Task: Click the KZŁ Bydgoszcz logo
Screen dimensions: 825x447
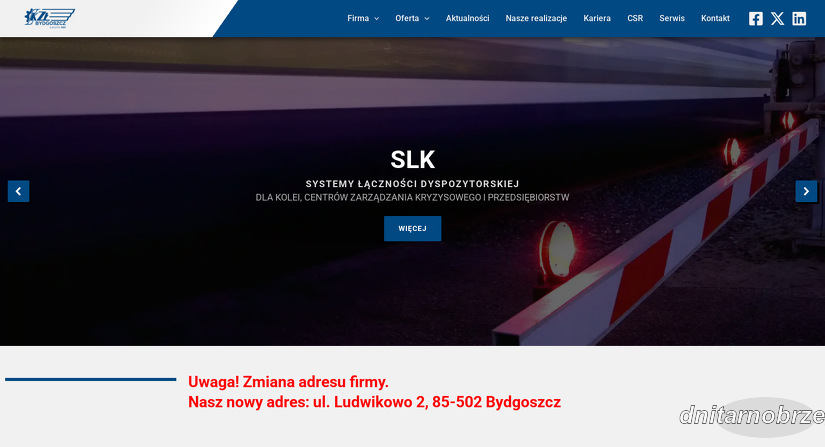Action: 49,18
